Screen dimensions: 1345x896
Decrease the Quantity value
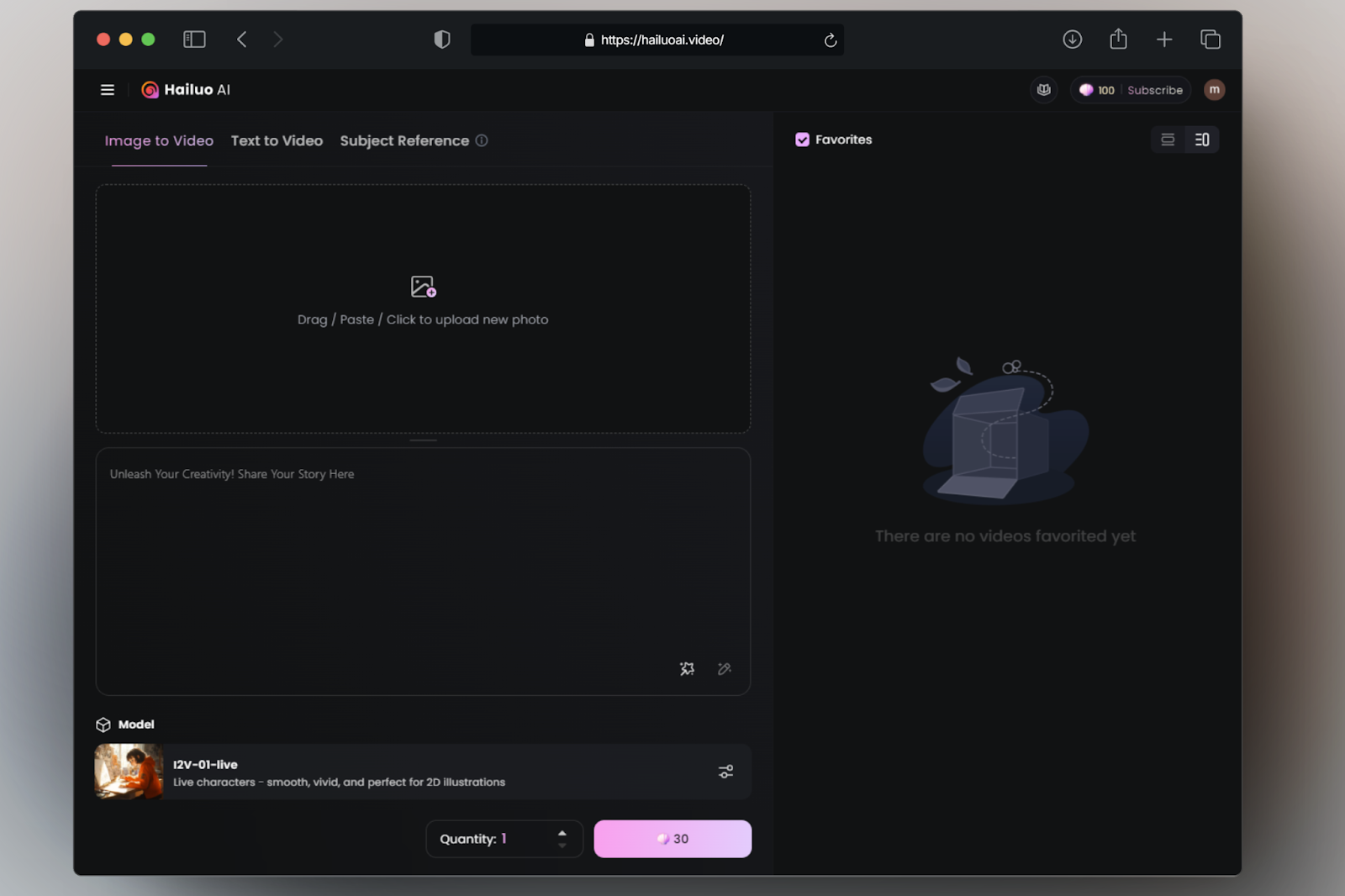(x=562, y=846)
